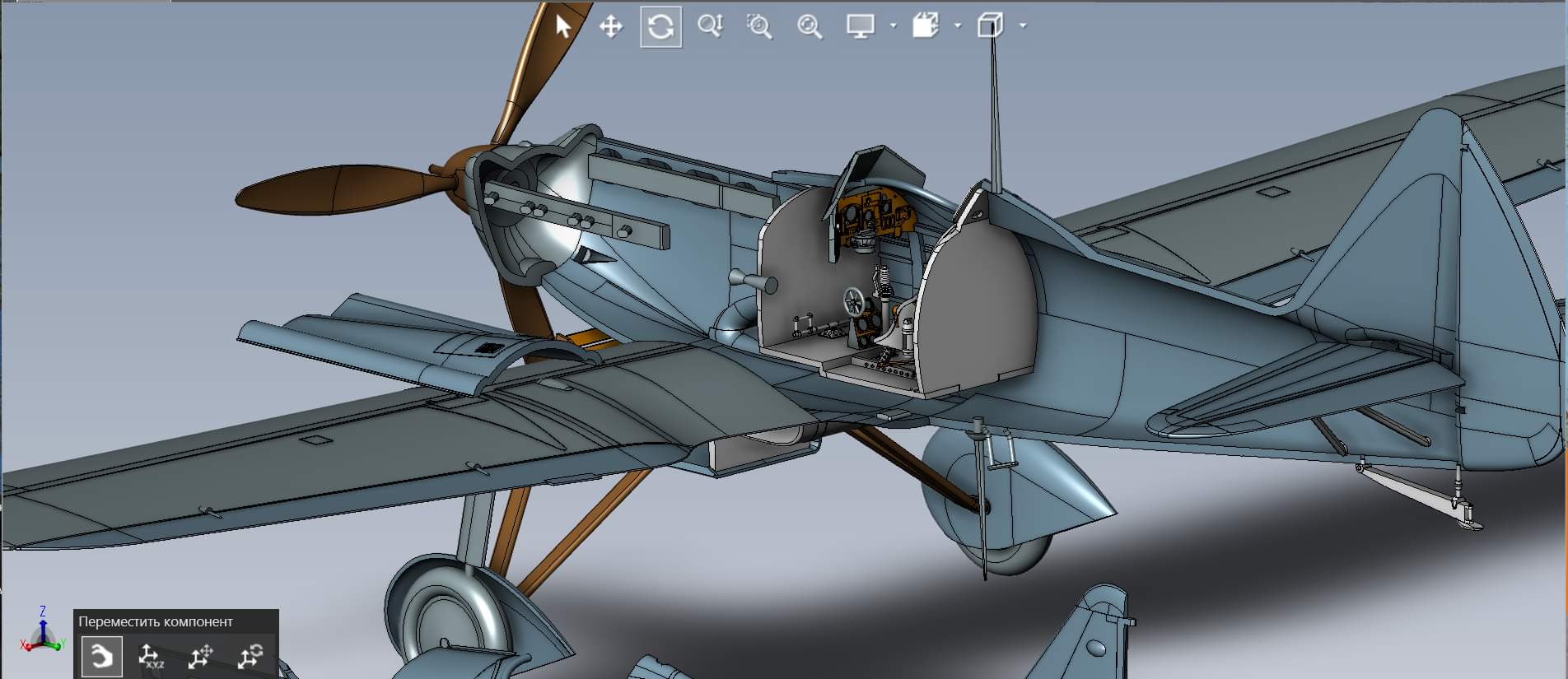Choose the Zoom to area tool
The width and height of the screenshot is (1568, 679).
point(759,26)
